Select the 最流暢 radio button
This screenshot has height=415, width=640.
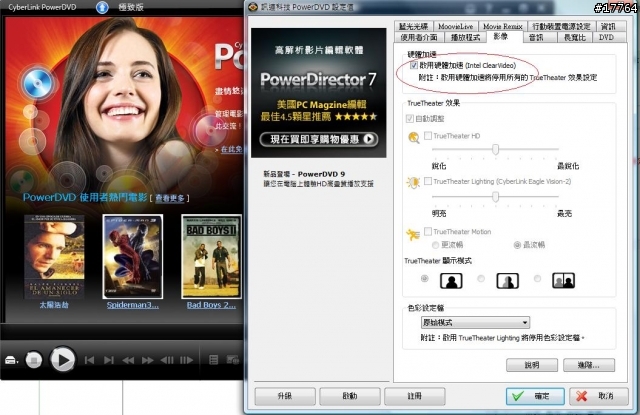click(517, 245)
